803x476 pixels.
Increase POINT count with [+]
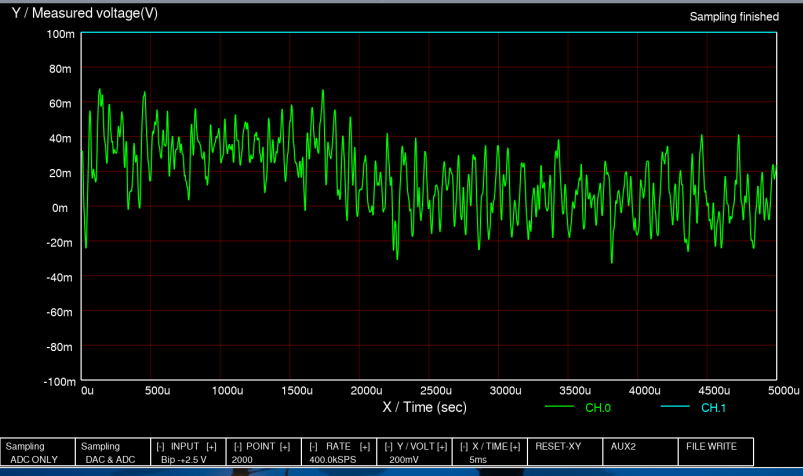point(285,447)
